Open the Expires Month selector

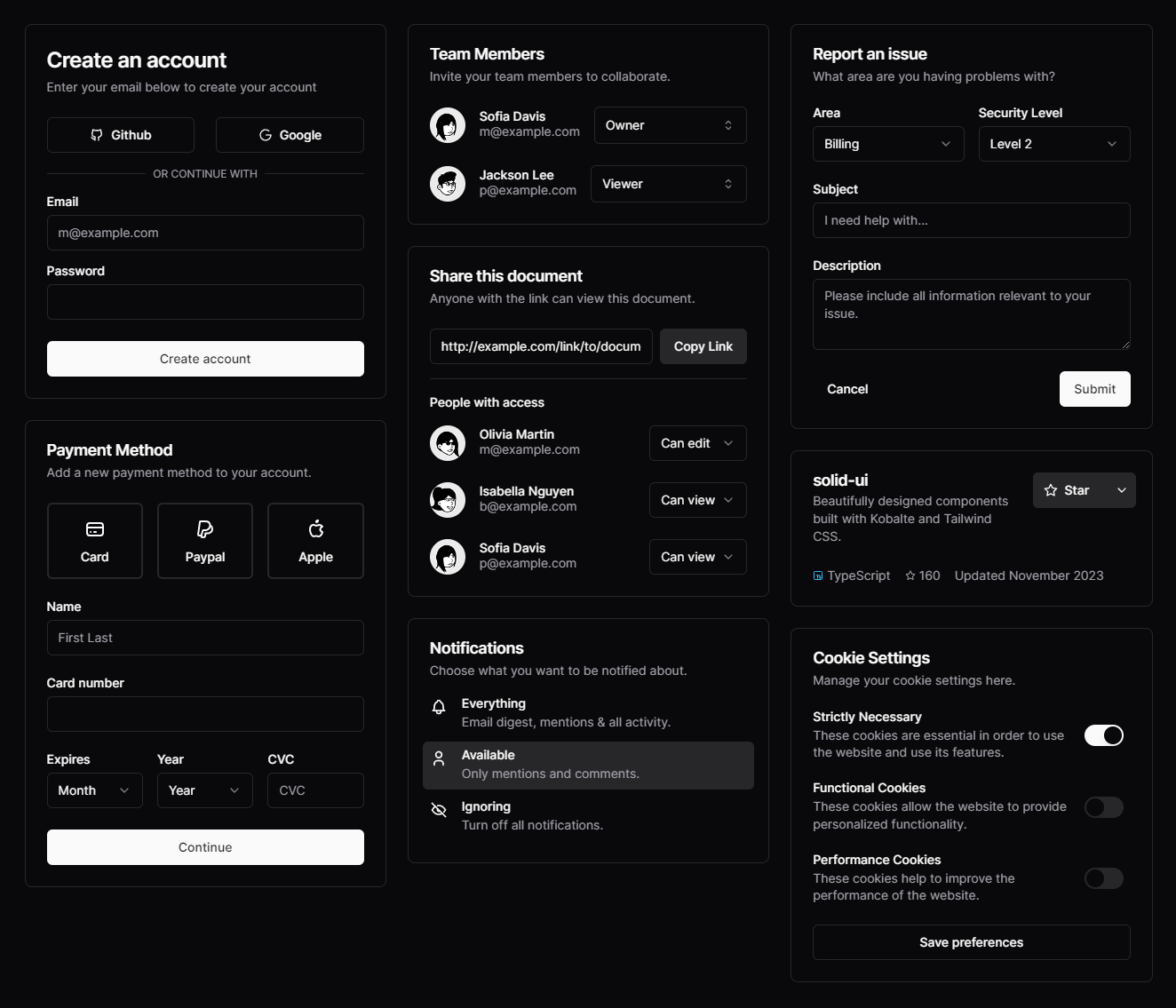tap(94, 790)
